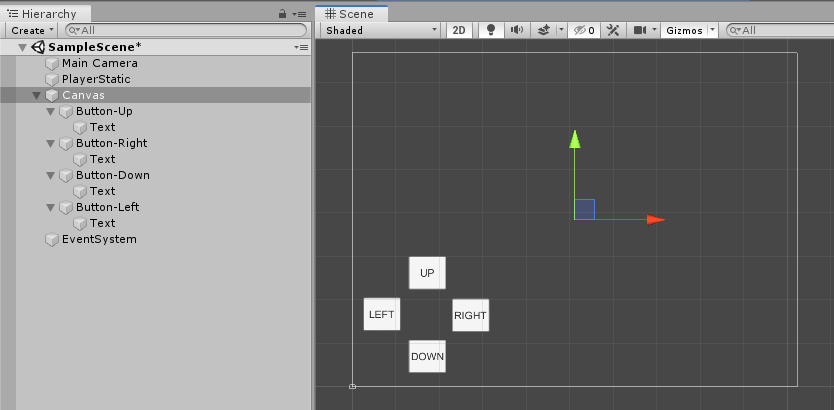Viewport: 834px width, 410px height.
Task: Open the SampleScene options menu icon
Action: pos(301,47)
